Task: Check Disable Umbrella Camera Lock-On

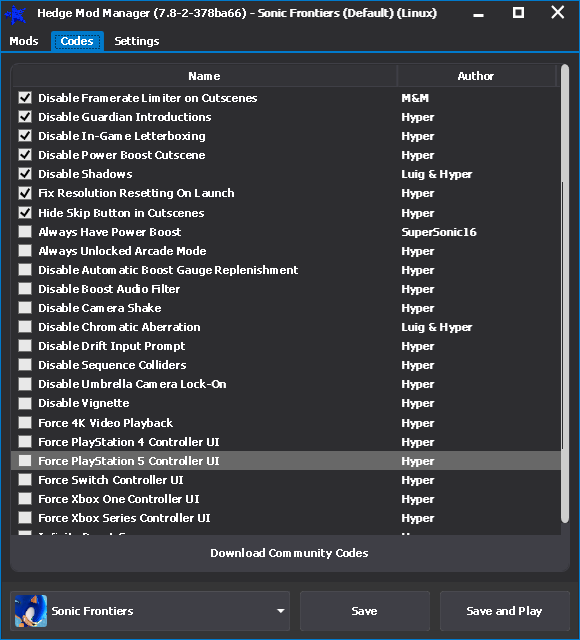Action: click(25, 384)
